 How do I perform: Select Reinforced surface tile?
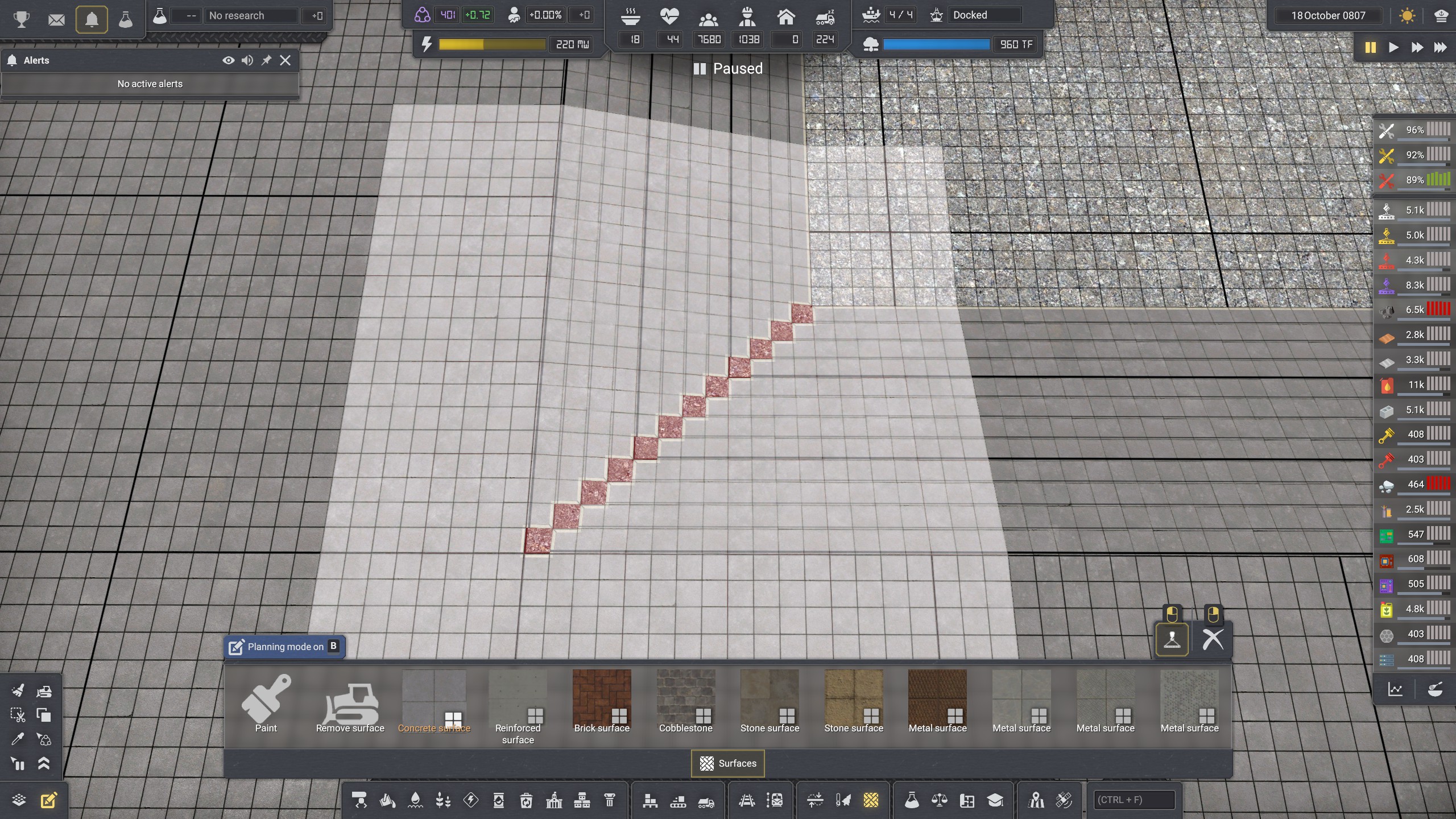point(518,708)
